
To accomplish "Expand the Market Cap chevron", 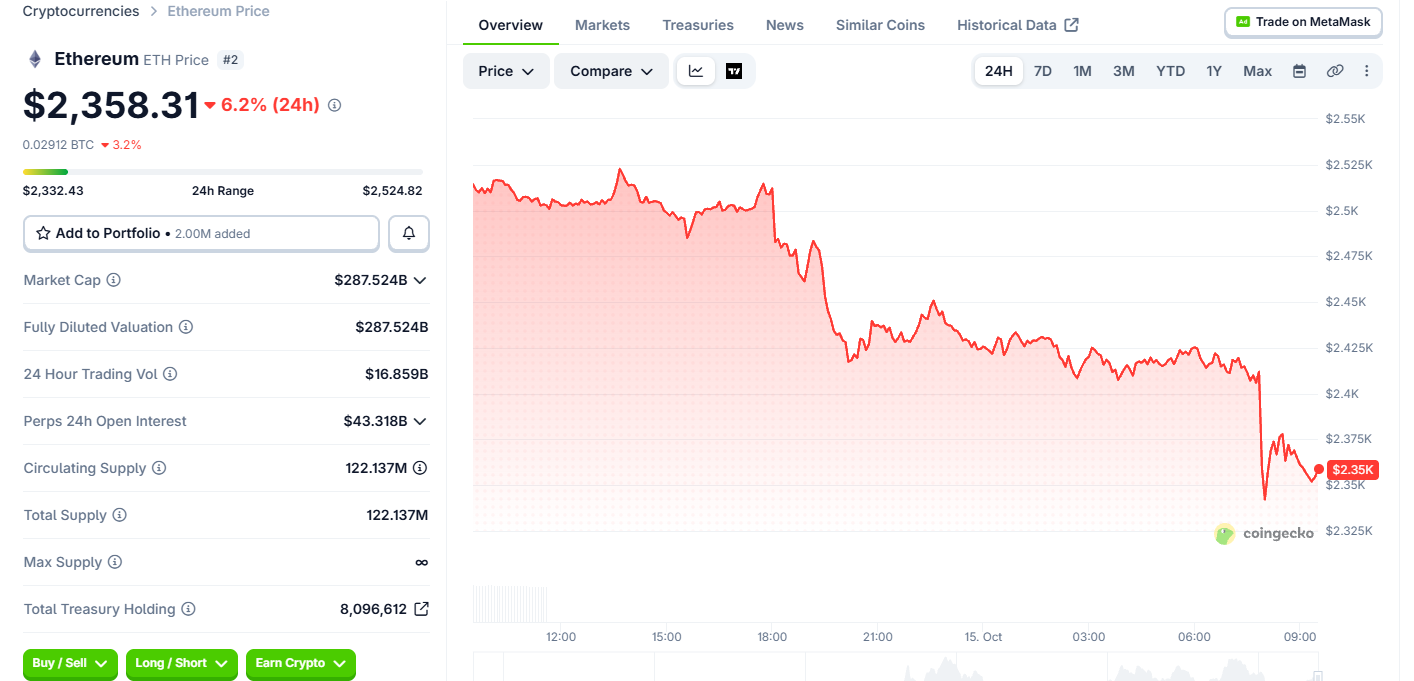I will (x=420, y=280).
